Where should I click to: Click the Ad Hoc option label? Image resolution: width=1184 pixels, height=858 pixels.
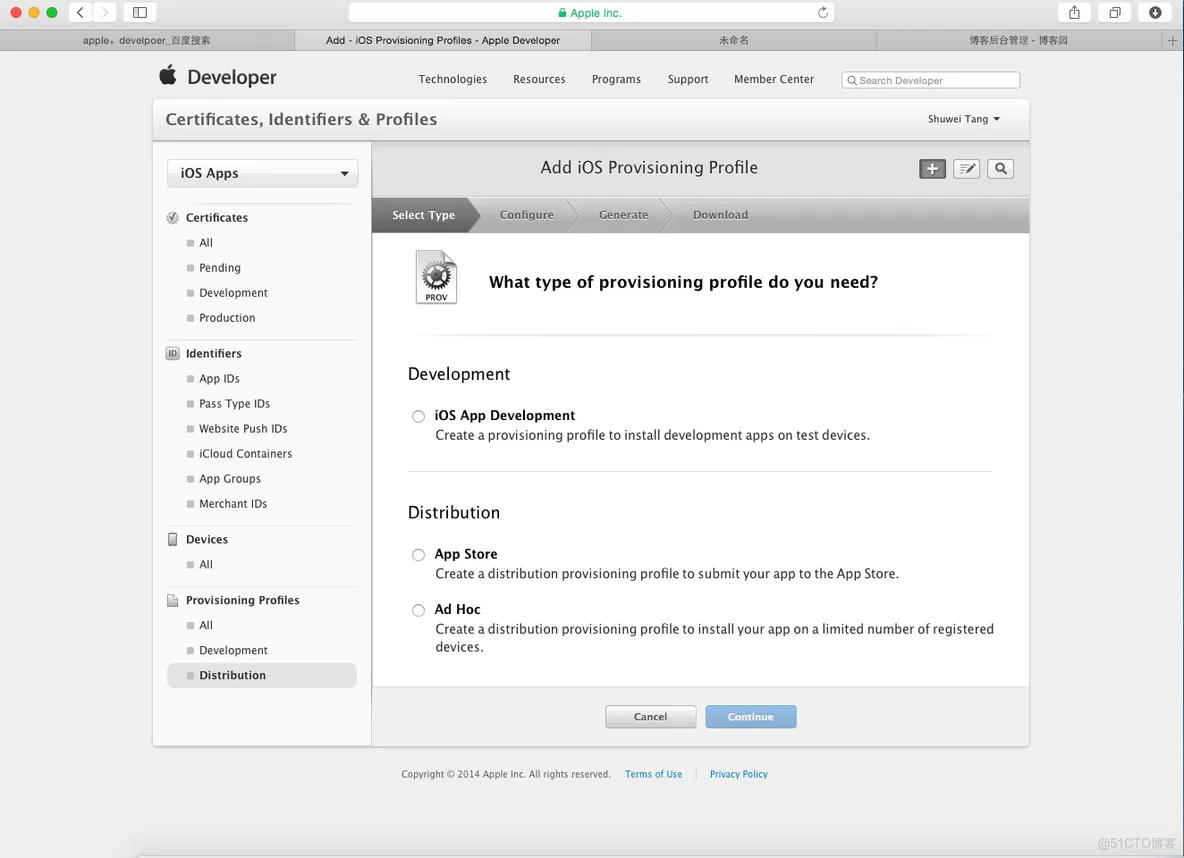(x=458, y=610)
